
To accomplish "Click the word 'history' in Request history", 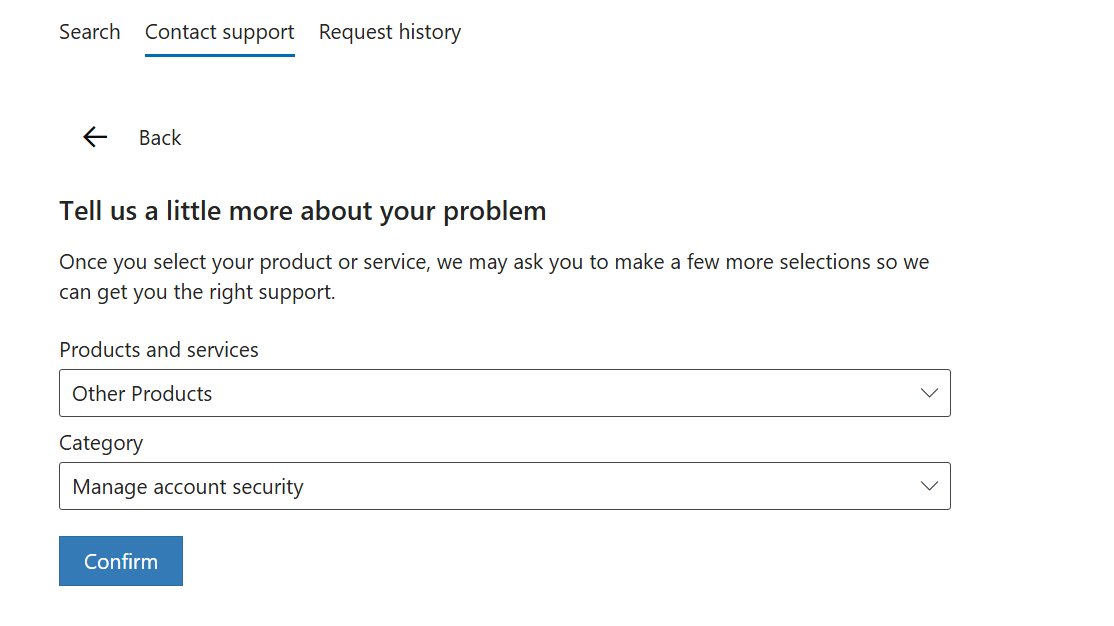I will point(429,32).
